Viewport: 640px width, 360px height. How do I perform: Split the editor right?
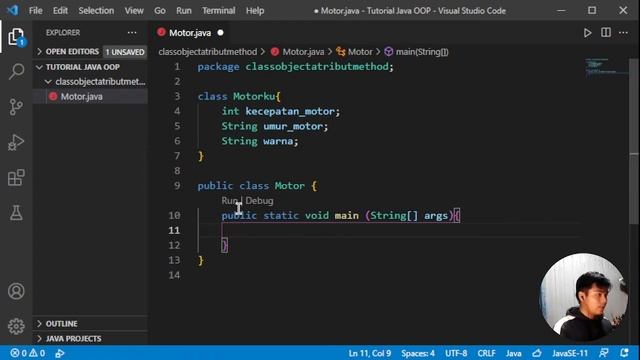click(606, 33)
